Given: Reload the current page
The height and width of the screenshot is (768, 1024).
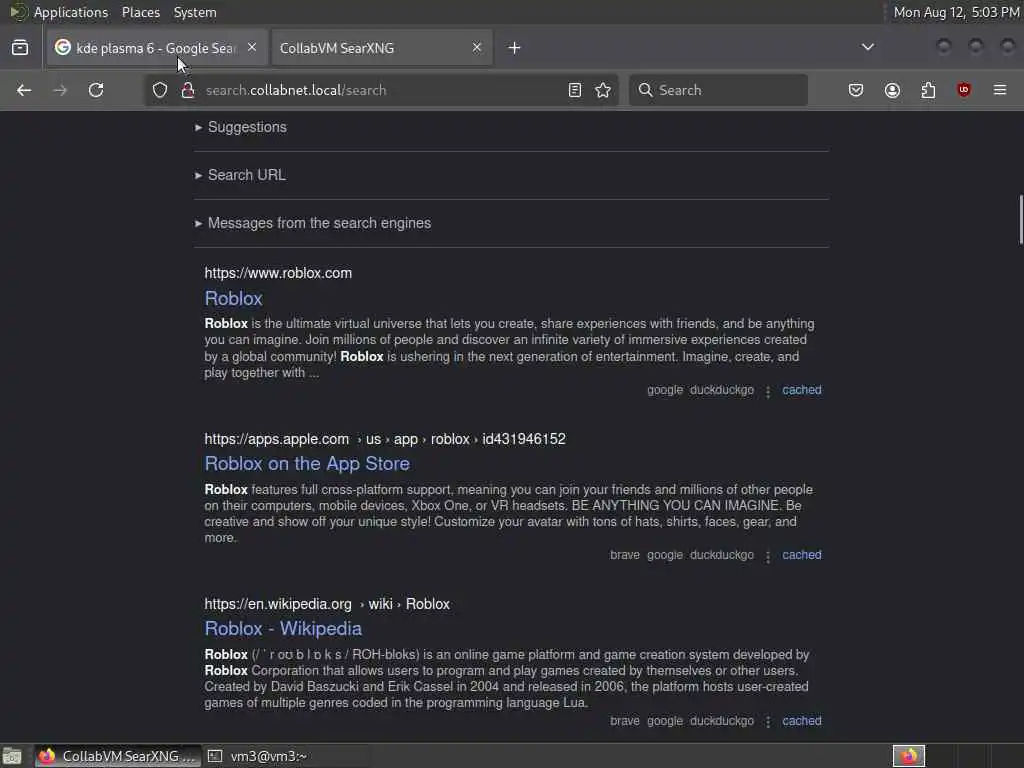Looking at the screenshot, I should [96, 90].
